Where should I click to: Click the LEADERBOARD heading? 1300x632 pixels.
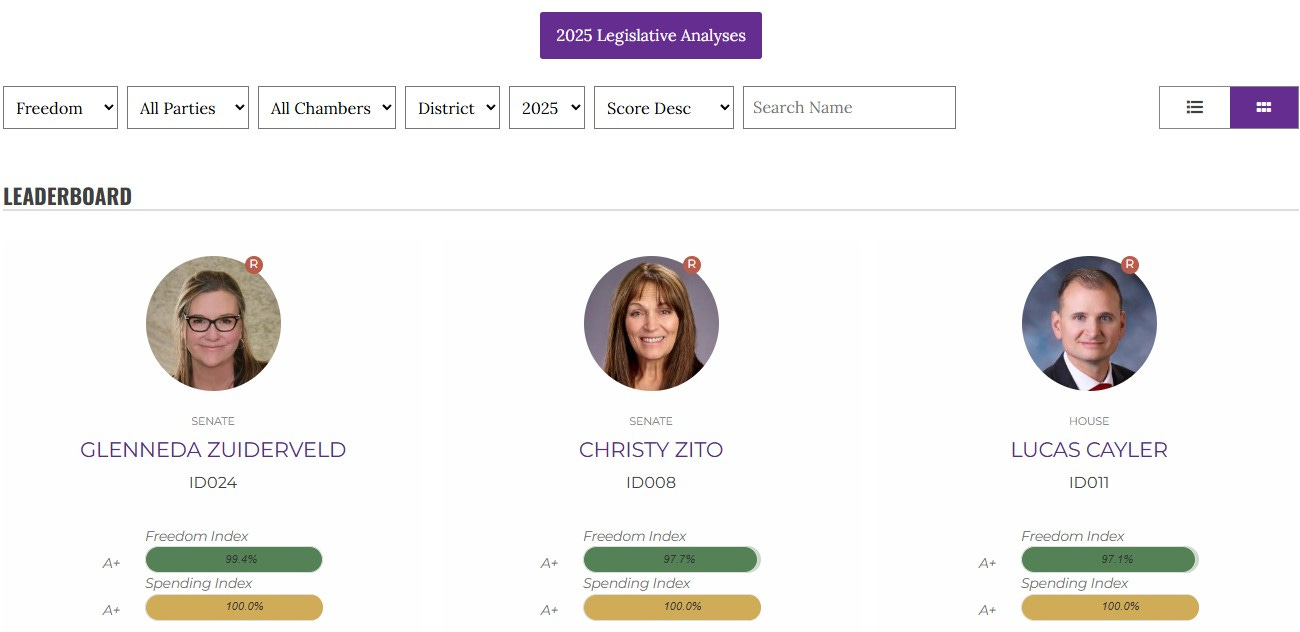[68, 196]
